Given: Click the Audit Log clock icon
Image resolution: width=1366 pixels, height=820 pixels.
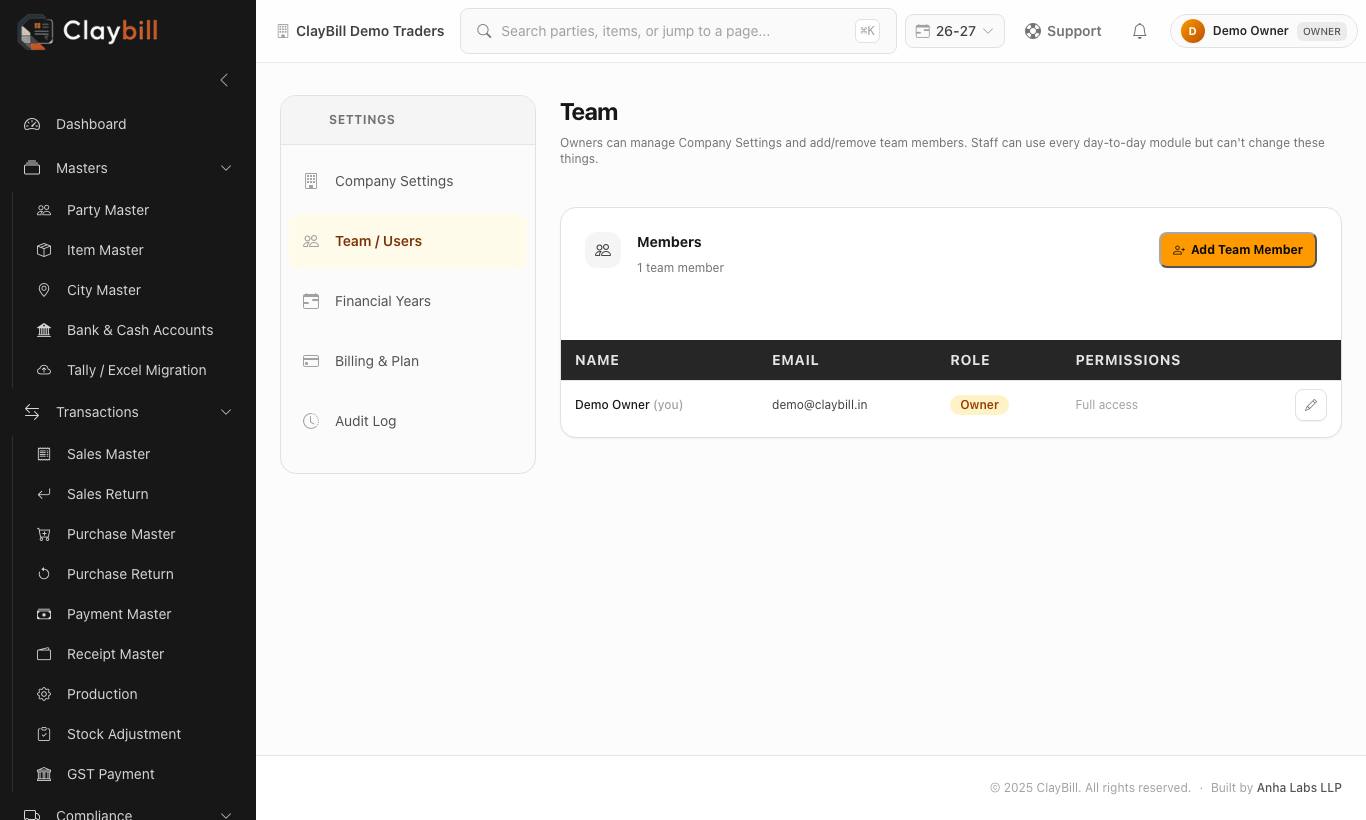Looking at the screenshot, I should (x=311, y=421).
